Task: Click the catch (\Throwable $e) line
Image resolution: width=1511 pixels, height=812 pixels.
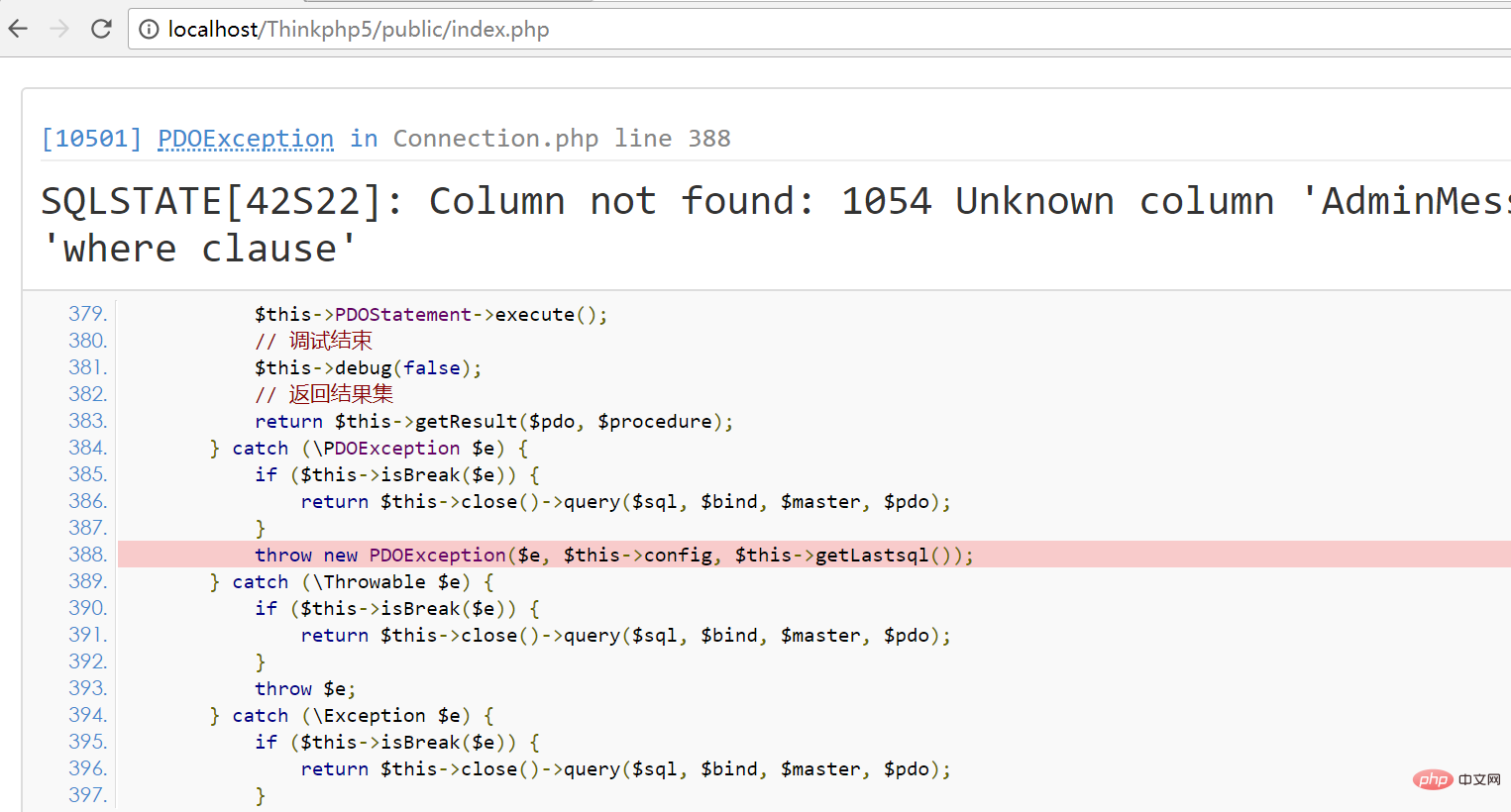Action: pos(351,582)
